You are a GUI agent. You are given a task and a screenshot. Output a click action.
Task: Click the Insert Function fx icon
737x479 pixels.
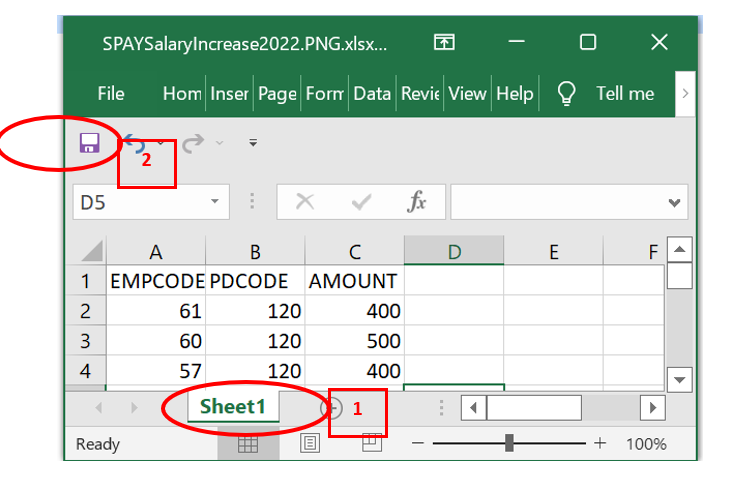point(417,202)
